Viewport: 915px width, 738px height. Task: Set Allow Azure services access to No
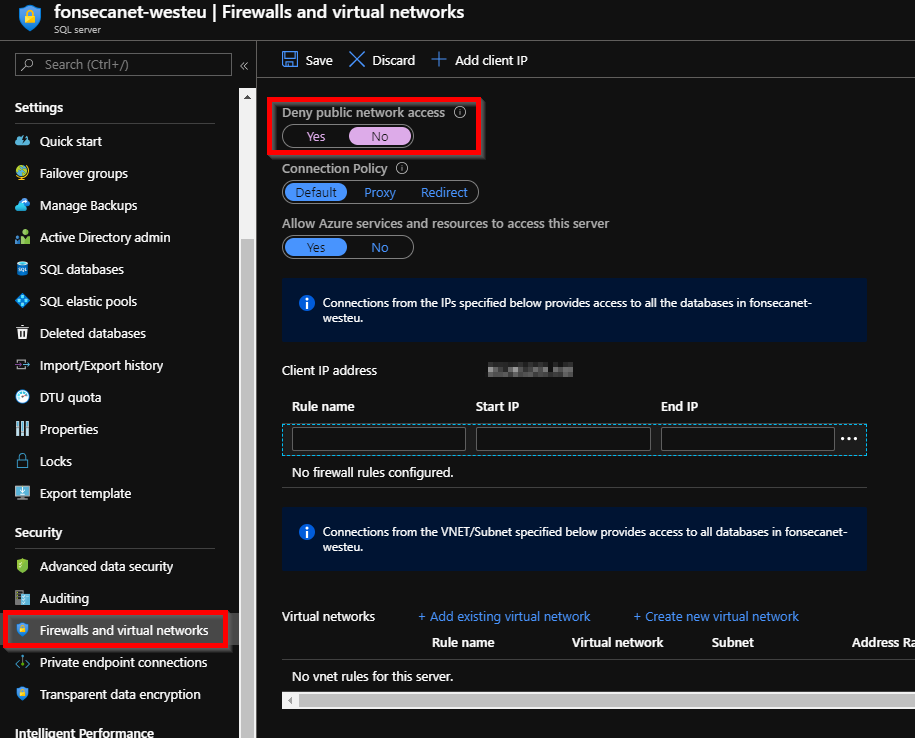380,247
